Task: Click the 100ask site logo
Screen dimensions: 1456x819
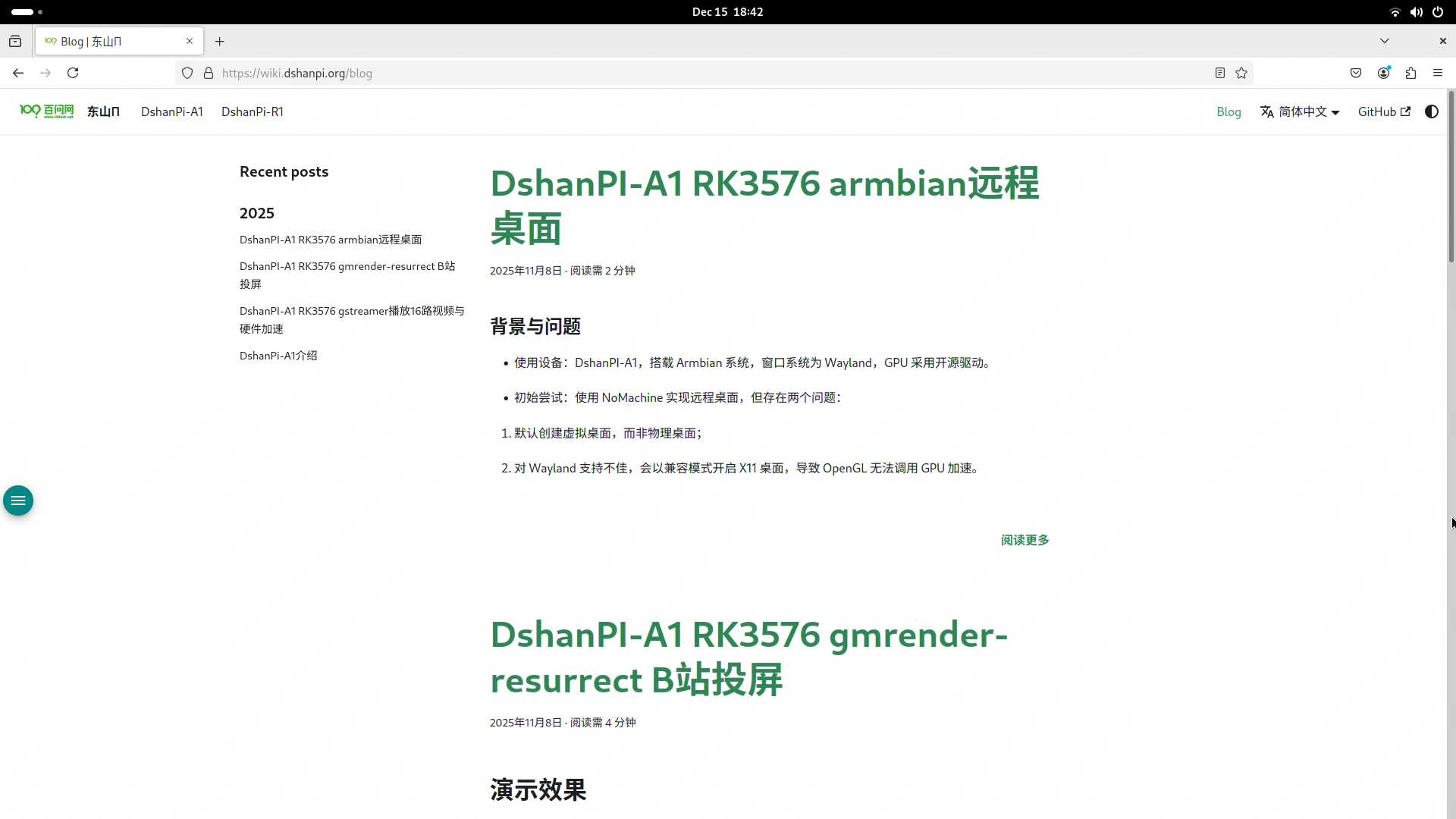Action: (47, 111)
